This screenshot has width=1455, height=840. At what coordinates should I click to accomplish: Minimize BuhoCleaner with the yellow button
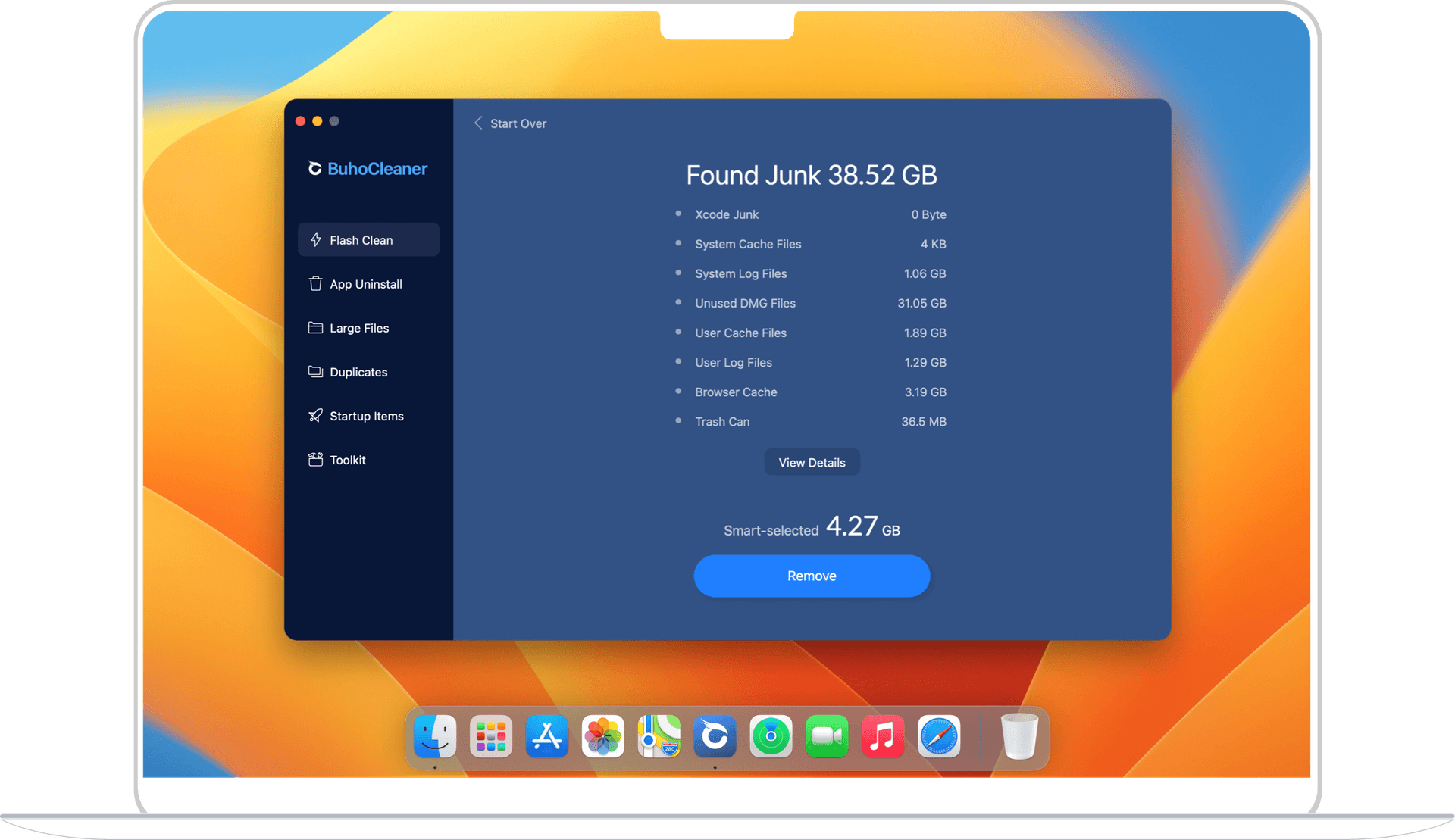(x=318, y=121)
